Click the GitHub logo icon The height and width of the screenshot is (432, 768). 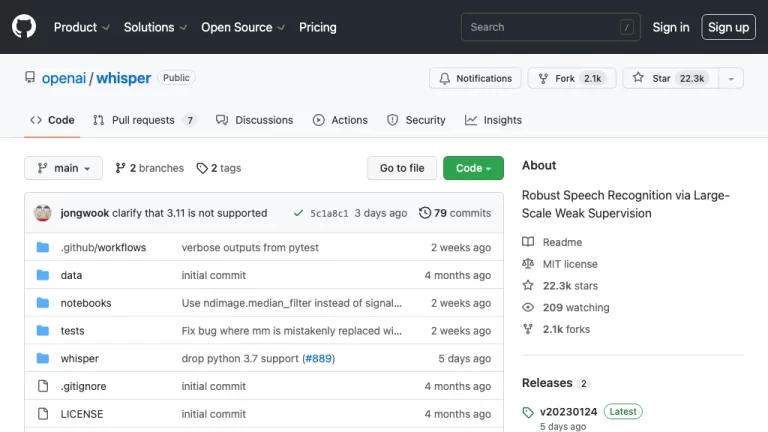[x=24, y=27]
